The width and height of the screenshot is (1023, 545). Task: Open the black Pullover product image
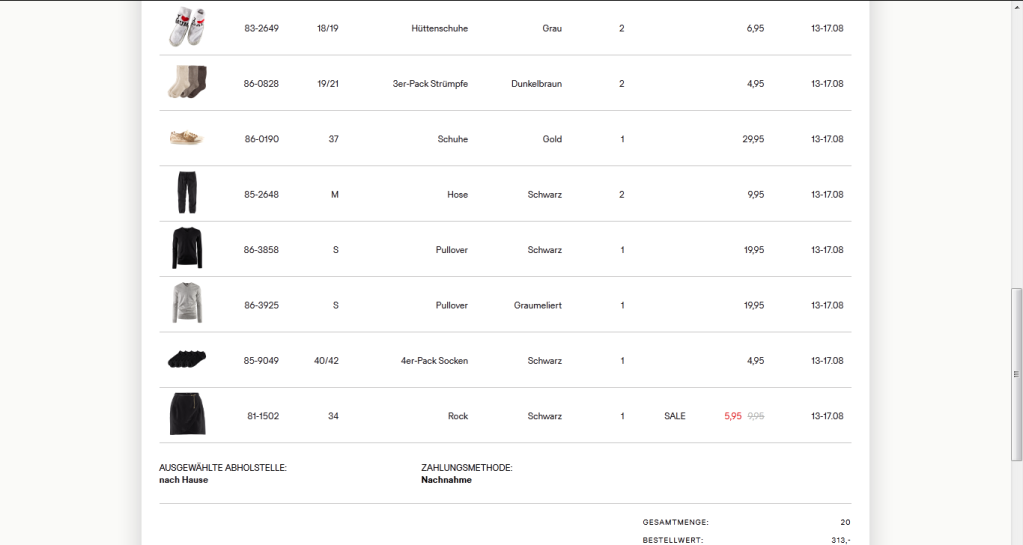(186, 249)
